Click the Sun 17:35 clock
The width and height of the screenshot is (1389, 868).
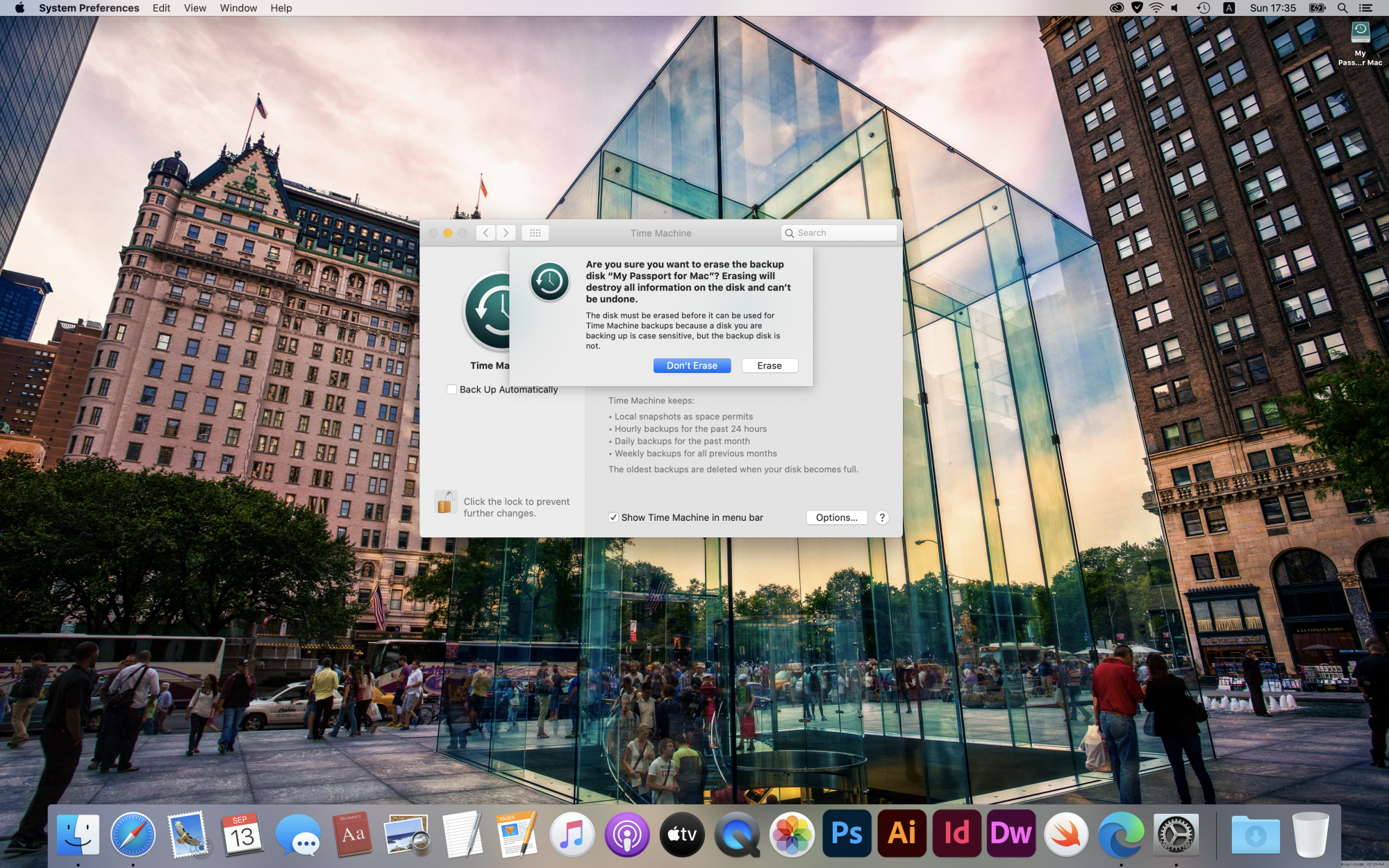(x=1273, y=8)
